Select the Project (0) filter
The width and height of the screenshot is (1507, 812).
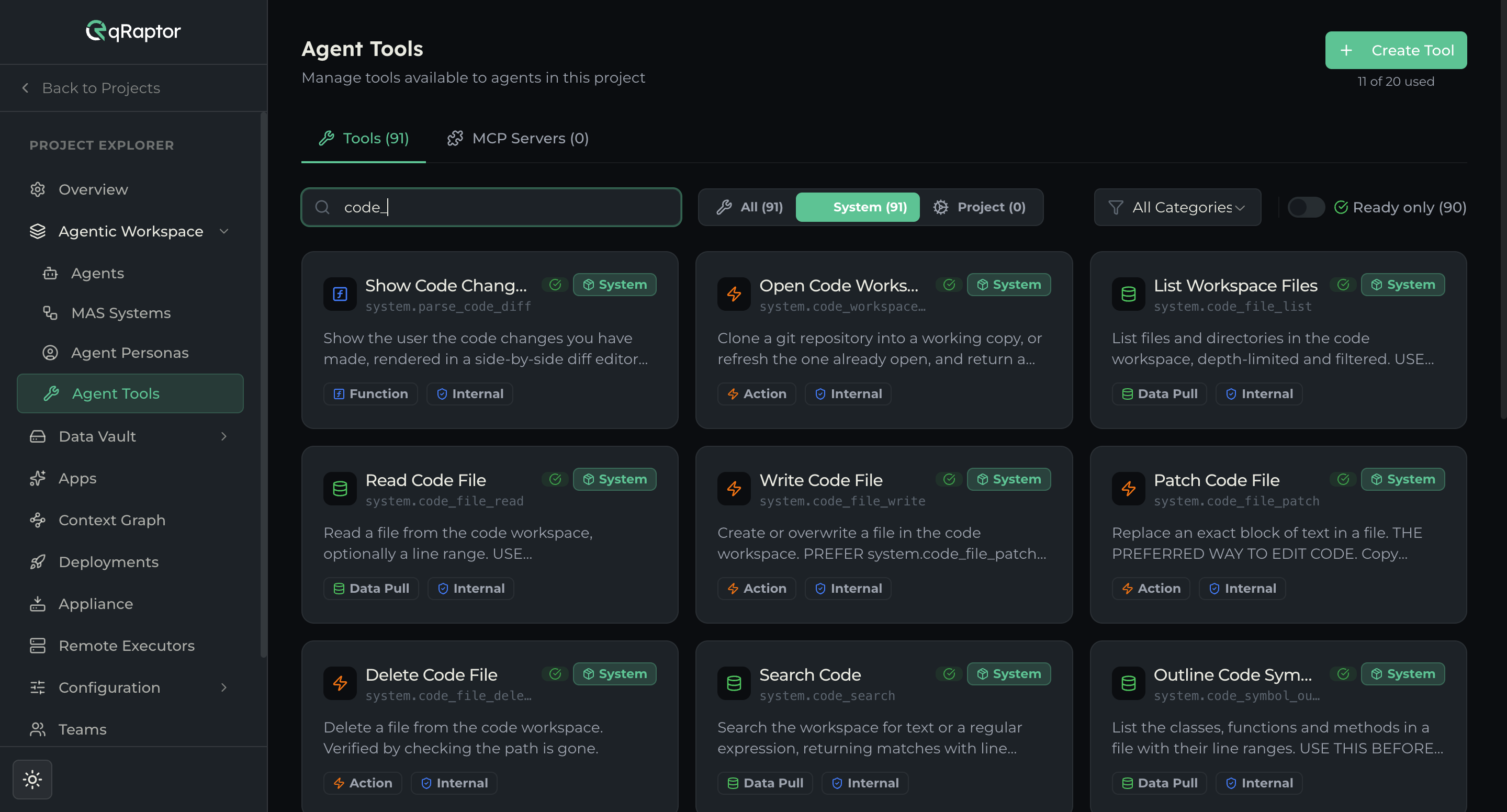[x=980, y=207]
